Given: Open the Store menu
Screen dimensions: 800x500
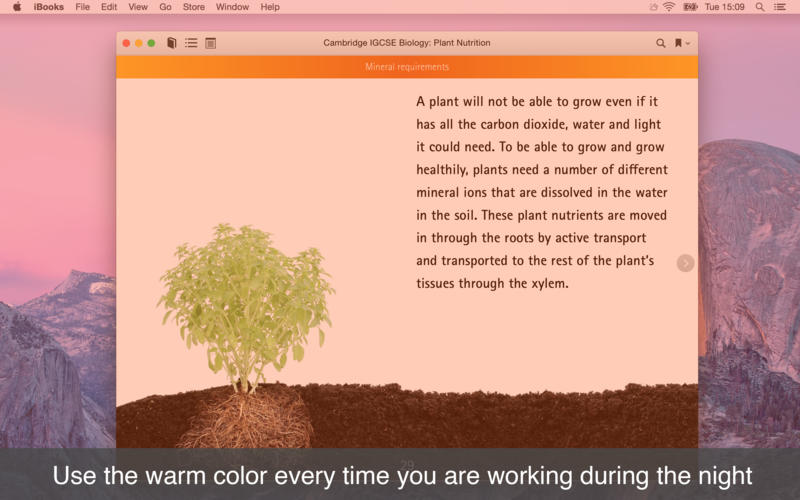Looking at the screenshot, I should [x=194, y=7].
